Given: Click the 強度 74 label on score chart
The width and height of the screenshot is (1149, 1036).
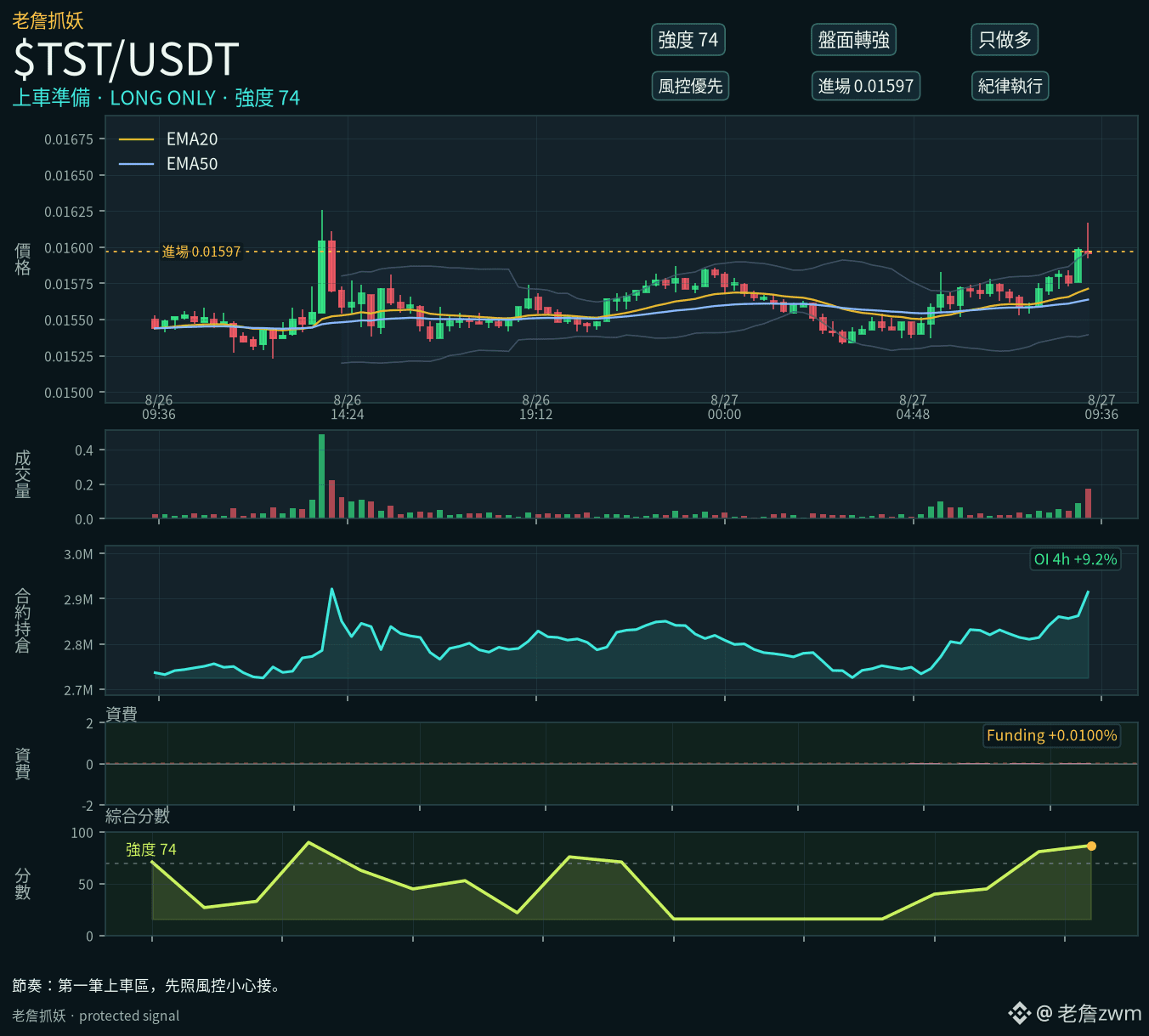Looking at the screenshot, I should click(151, 849).
